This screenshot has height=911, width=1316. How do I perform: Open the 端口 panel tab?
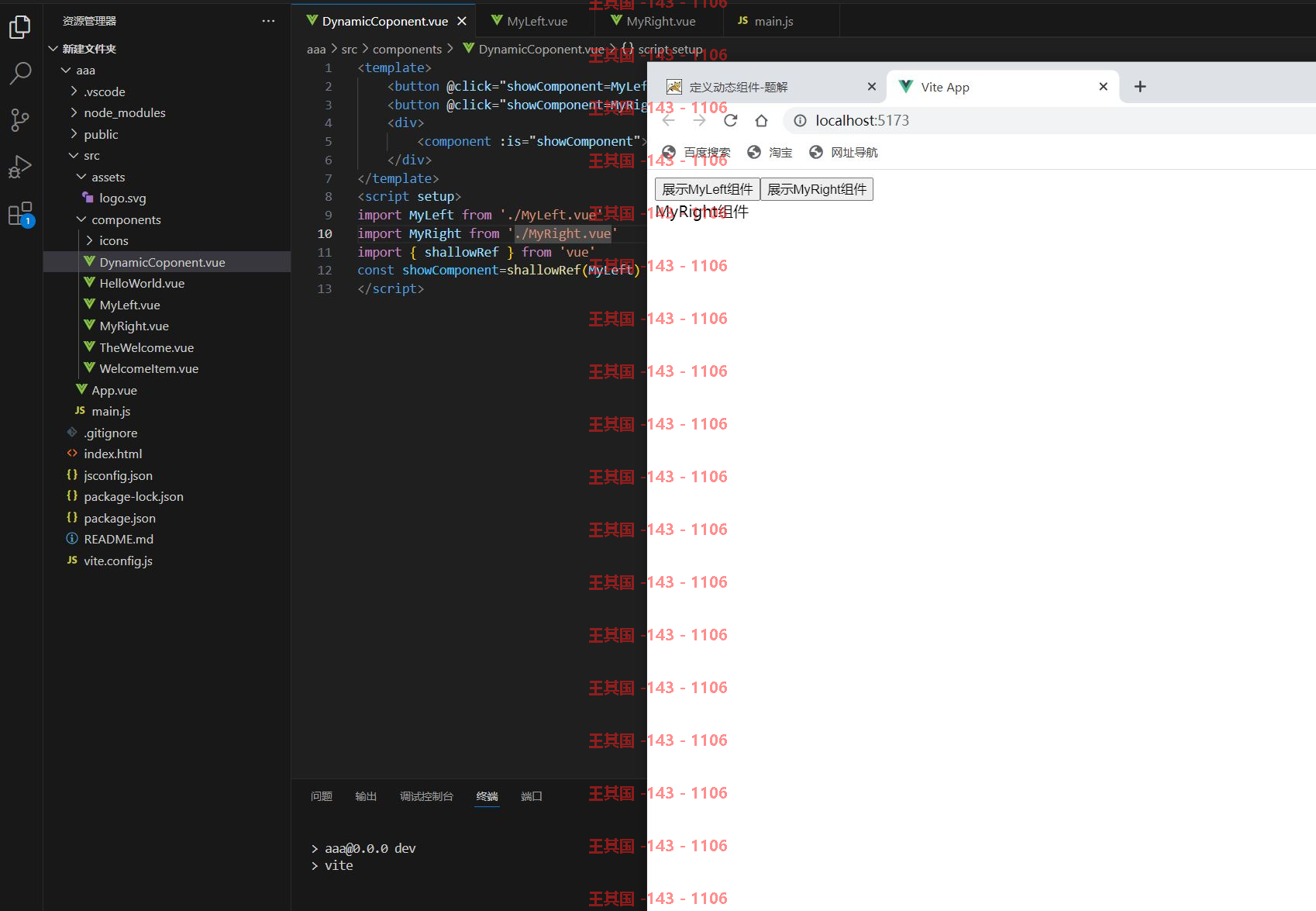coord(532,796)
